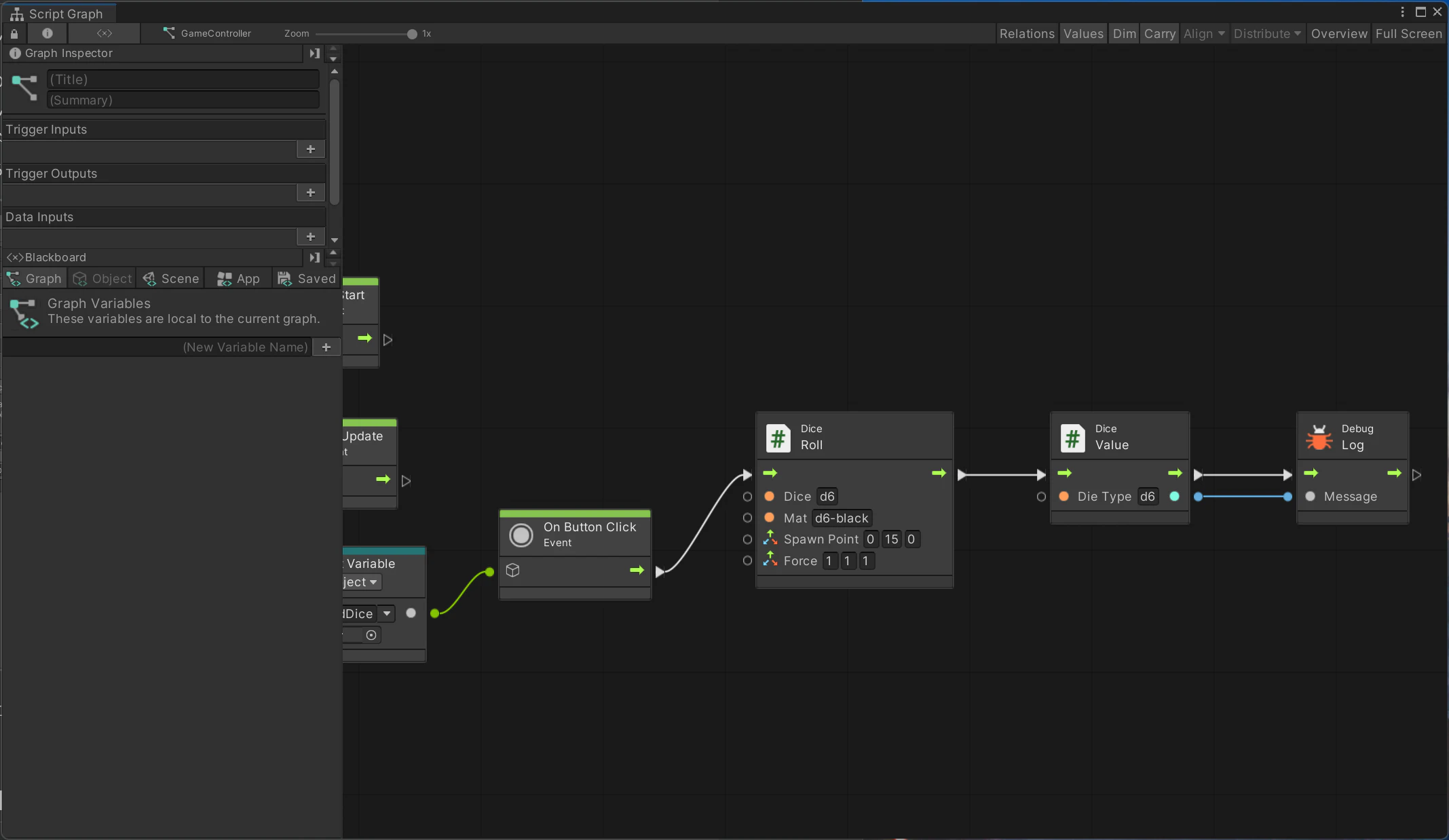1449x840 pixels.
Task: Switch to the Scene variables tab
Action: (171, 279)
